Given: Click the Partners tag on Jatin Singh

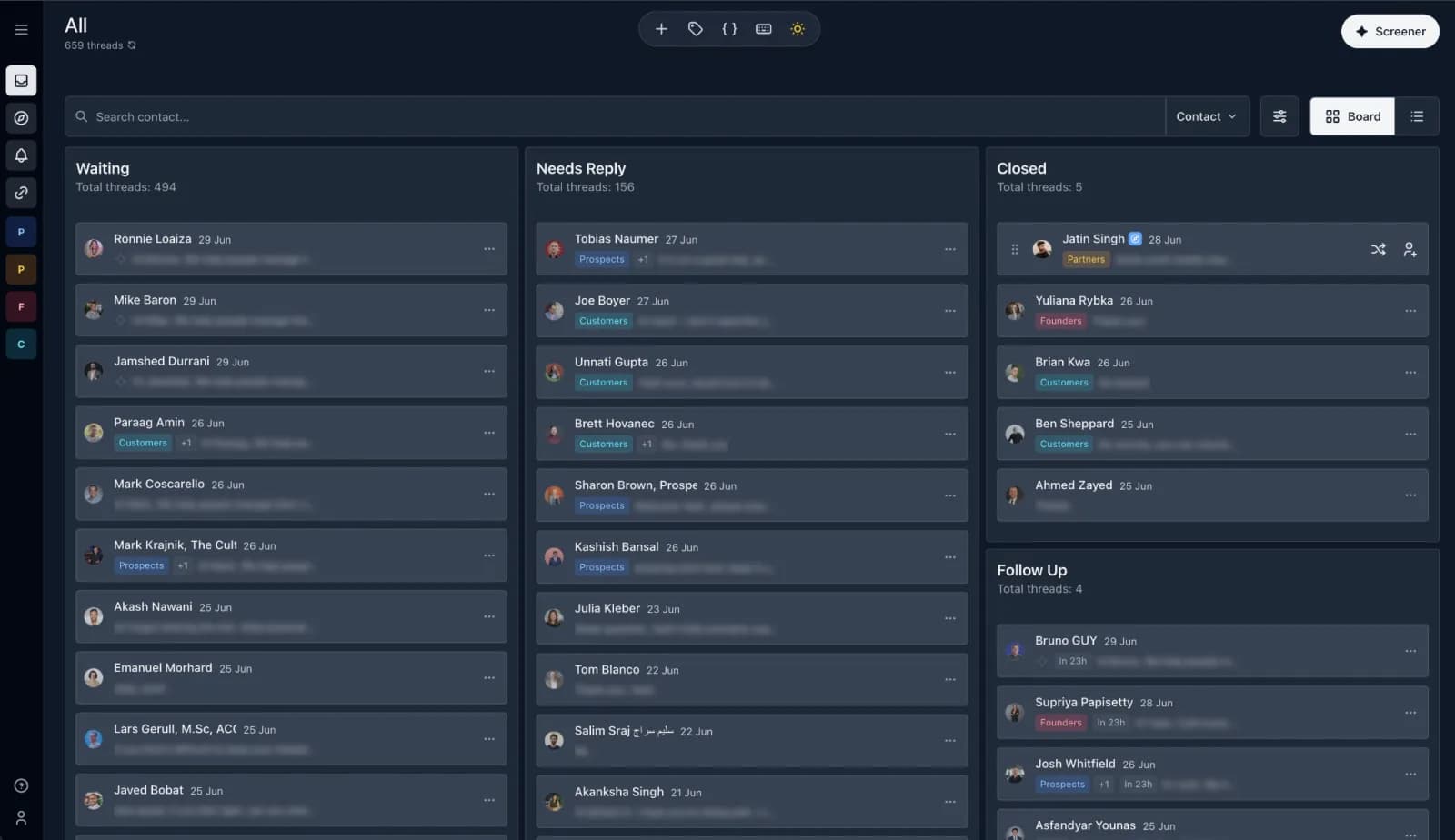Looking at the screenshot, I should pyautogui.click(x=1086, y=260).
